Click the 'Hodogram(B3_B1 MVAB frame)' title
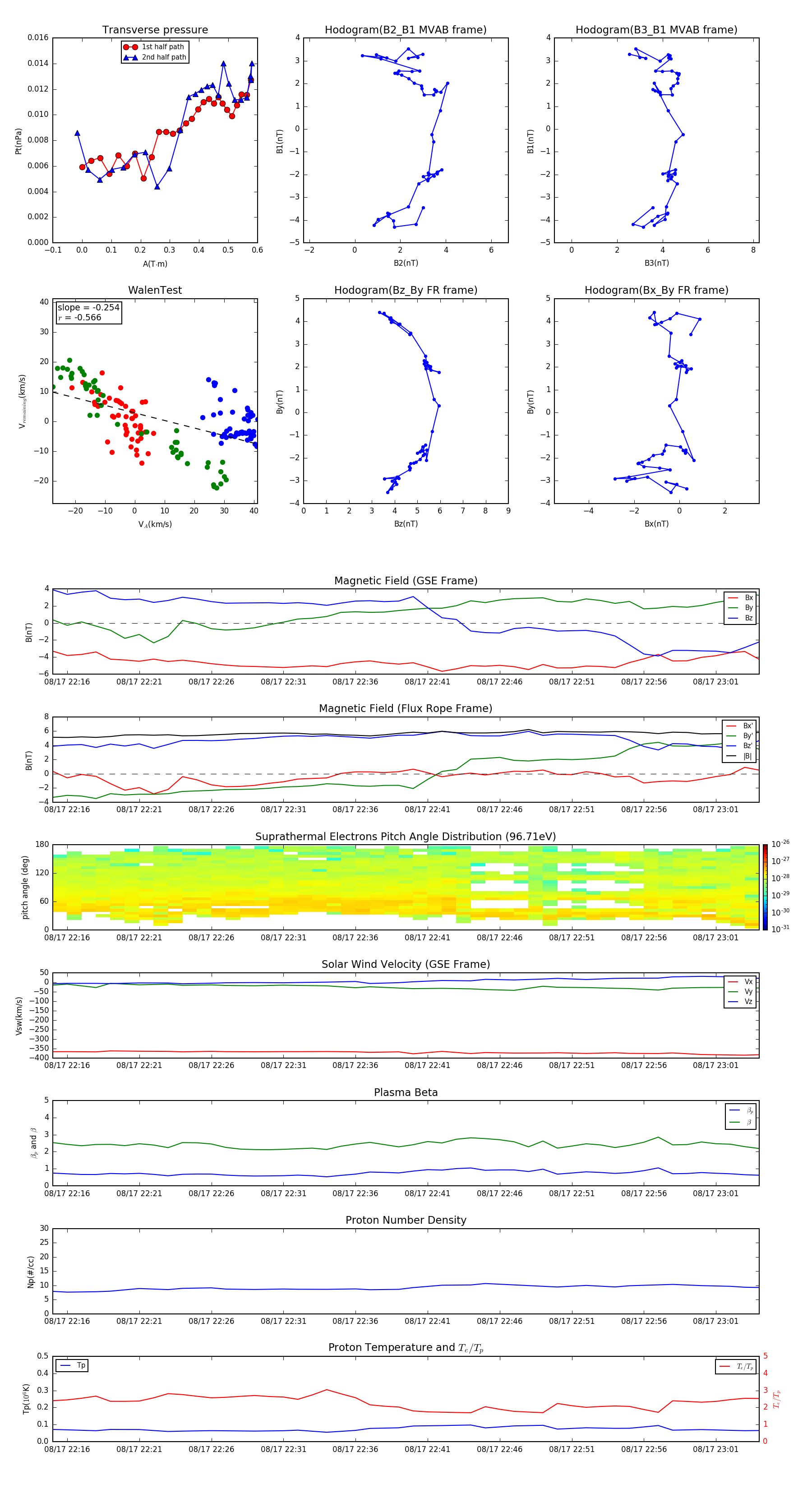The image size is (812, 1489). tap(656, 30)
